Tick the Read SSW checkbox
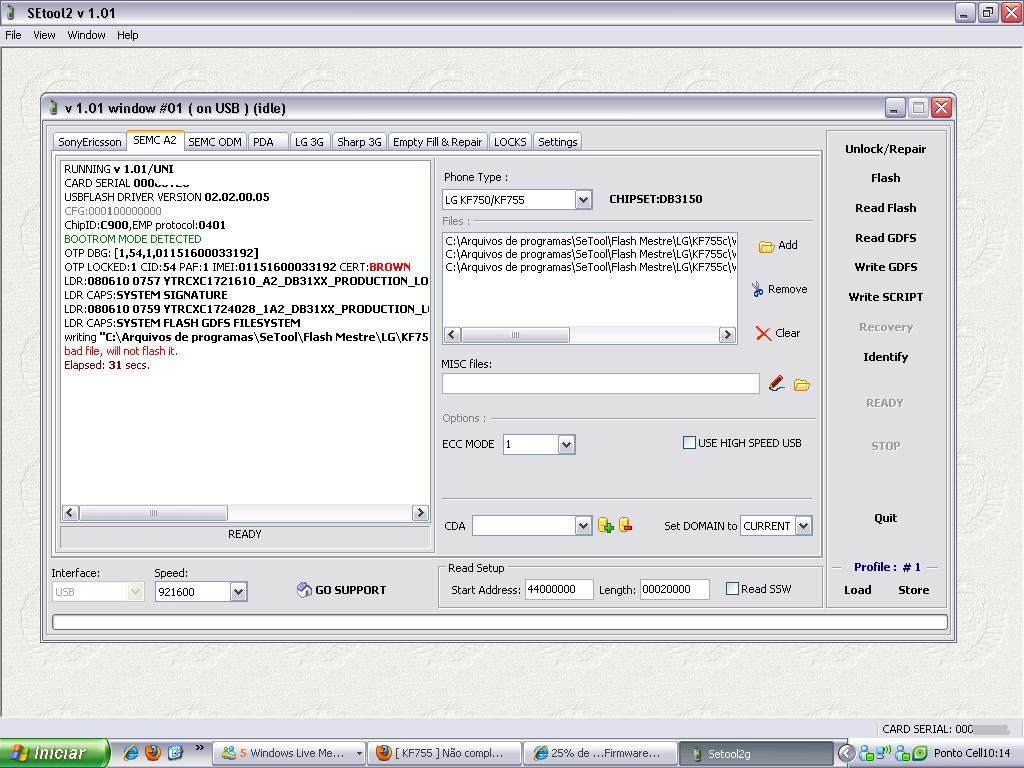Image resolution: width=1024 pixels, height=768 pixels. coord(732,589)
